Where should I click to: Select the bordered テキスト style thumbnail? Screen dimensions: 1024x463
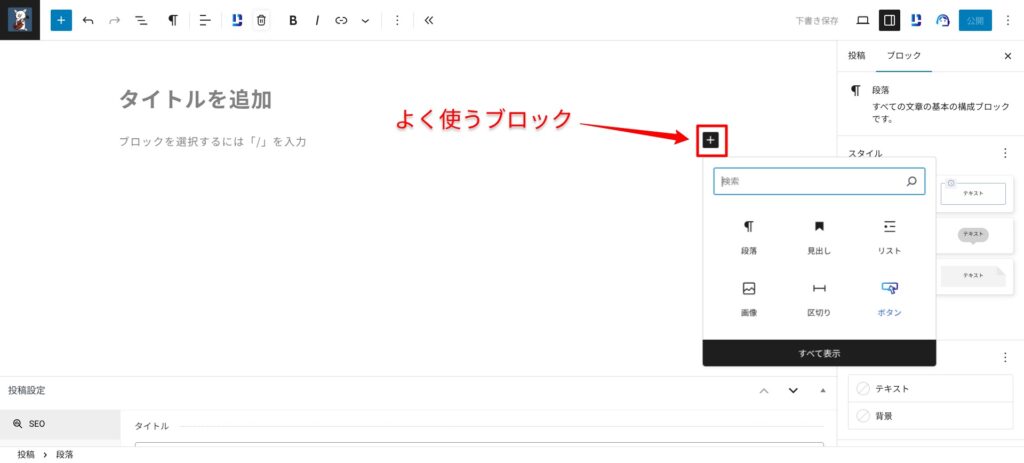tap(973, 193)
